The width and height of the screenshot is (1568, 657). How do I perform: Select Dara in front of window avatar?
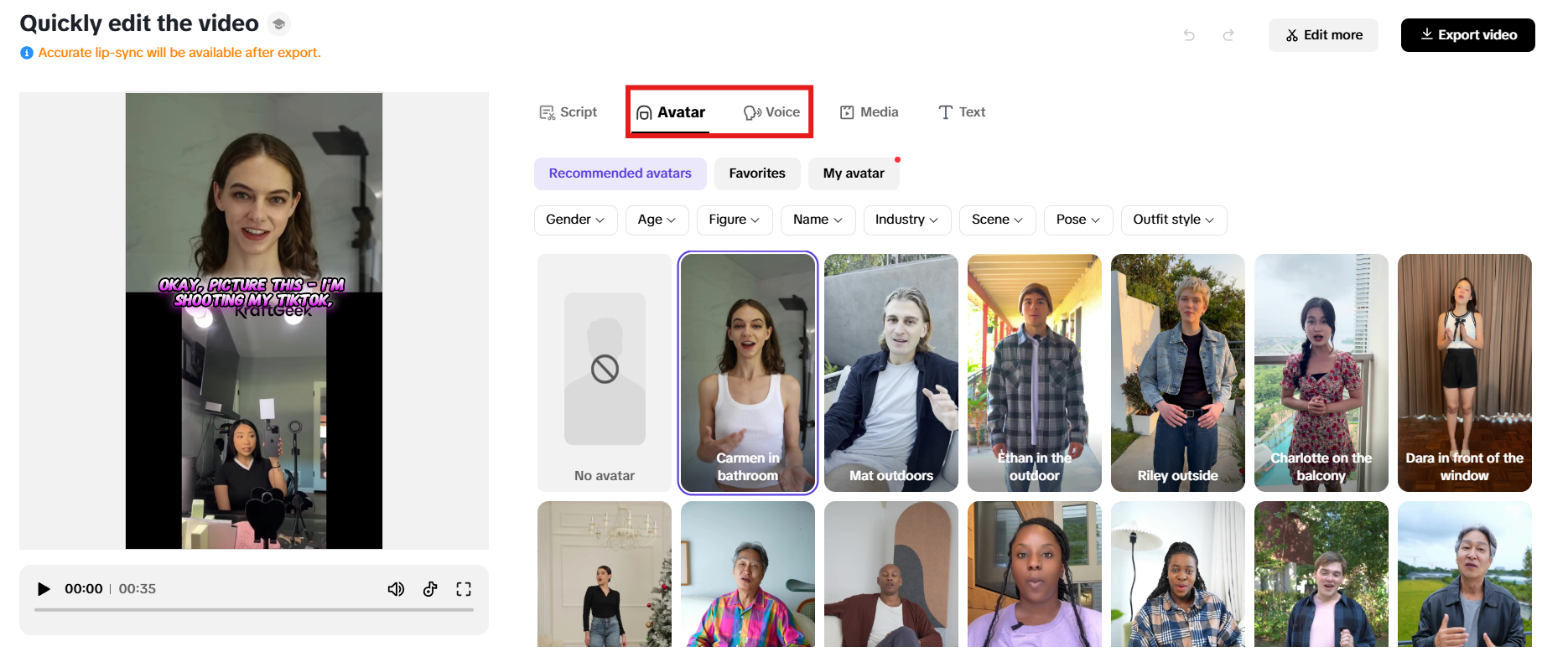1465,373
